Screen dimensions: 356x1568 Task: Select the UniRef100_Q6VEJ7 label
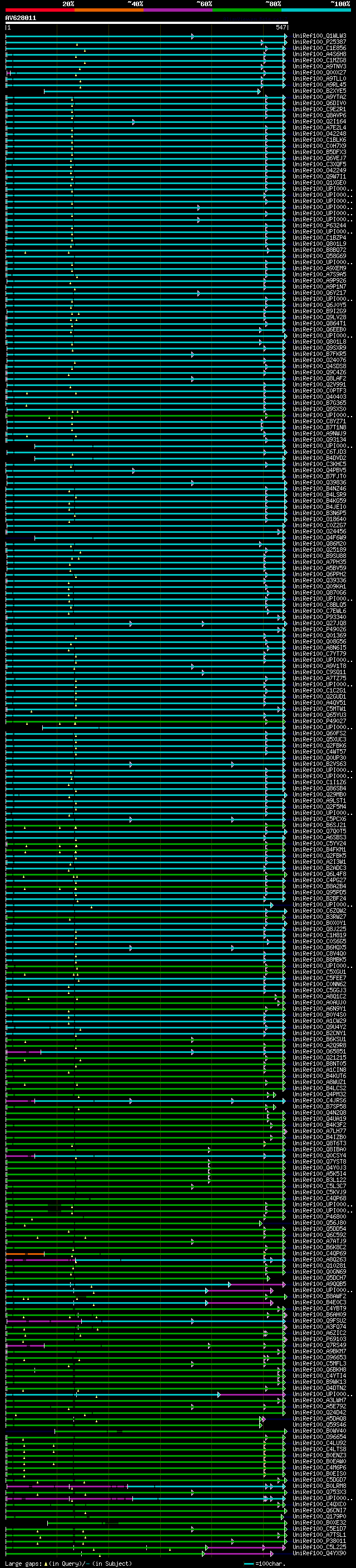click(x=319, y=159)
